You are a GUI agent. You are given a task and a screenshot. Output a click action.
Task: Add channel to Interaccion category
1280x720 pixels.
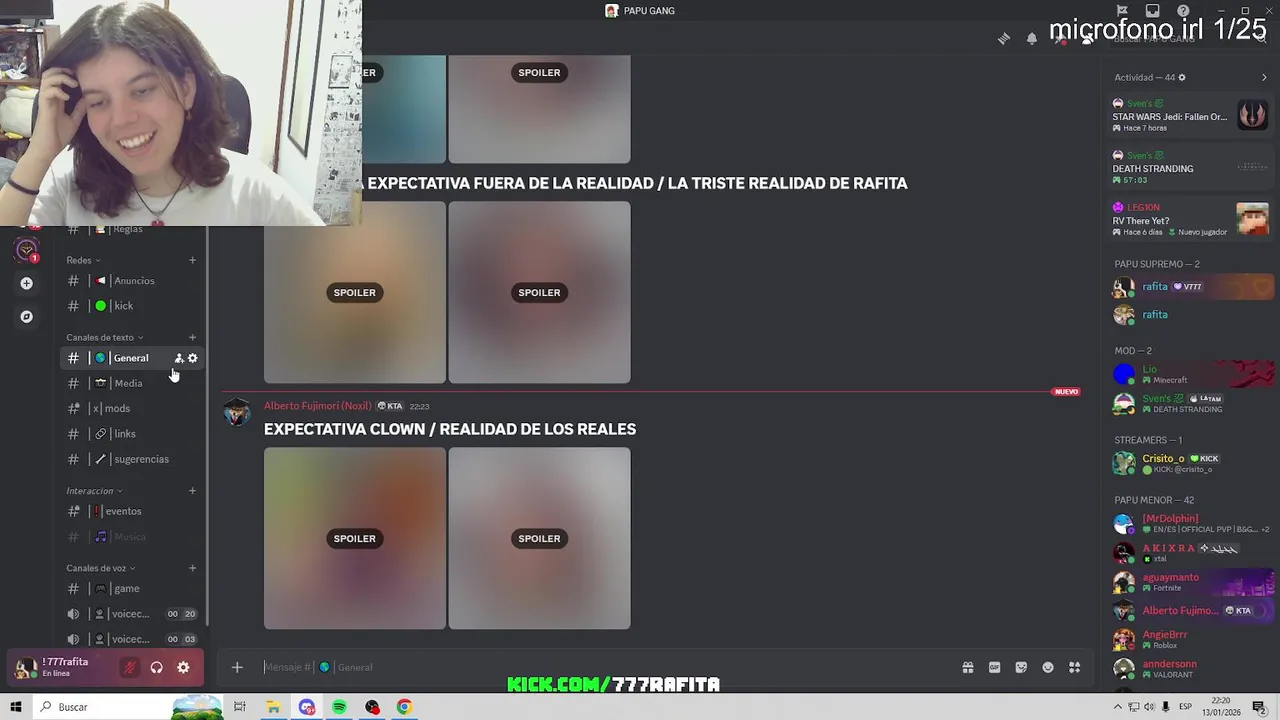(x=193, y=491)
